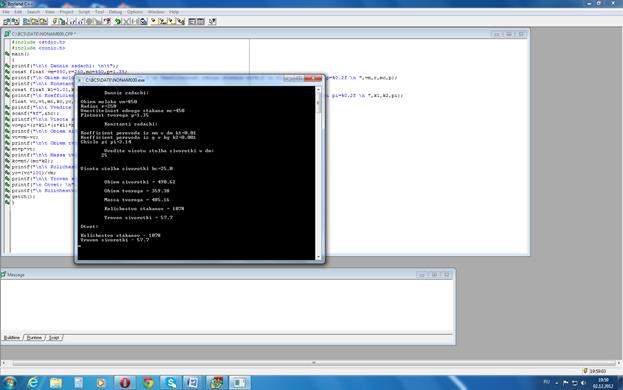The height and width of the screenshot is (390, 623).
Task: Switch to the Buildtime tab
Action: click(x=12, y=338)
